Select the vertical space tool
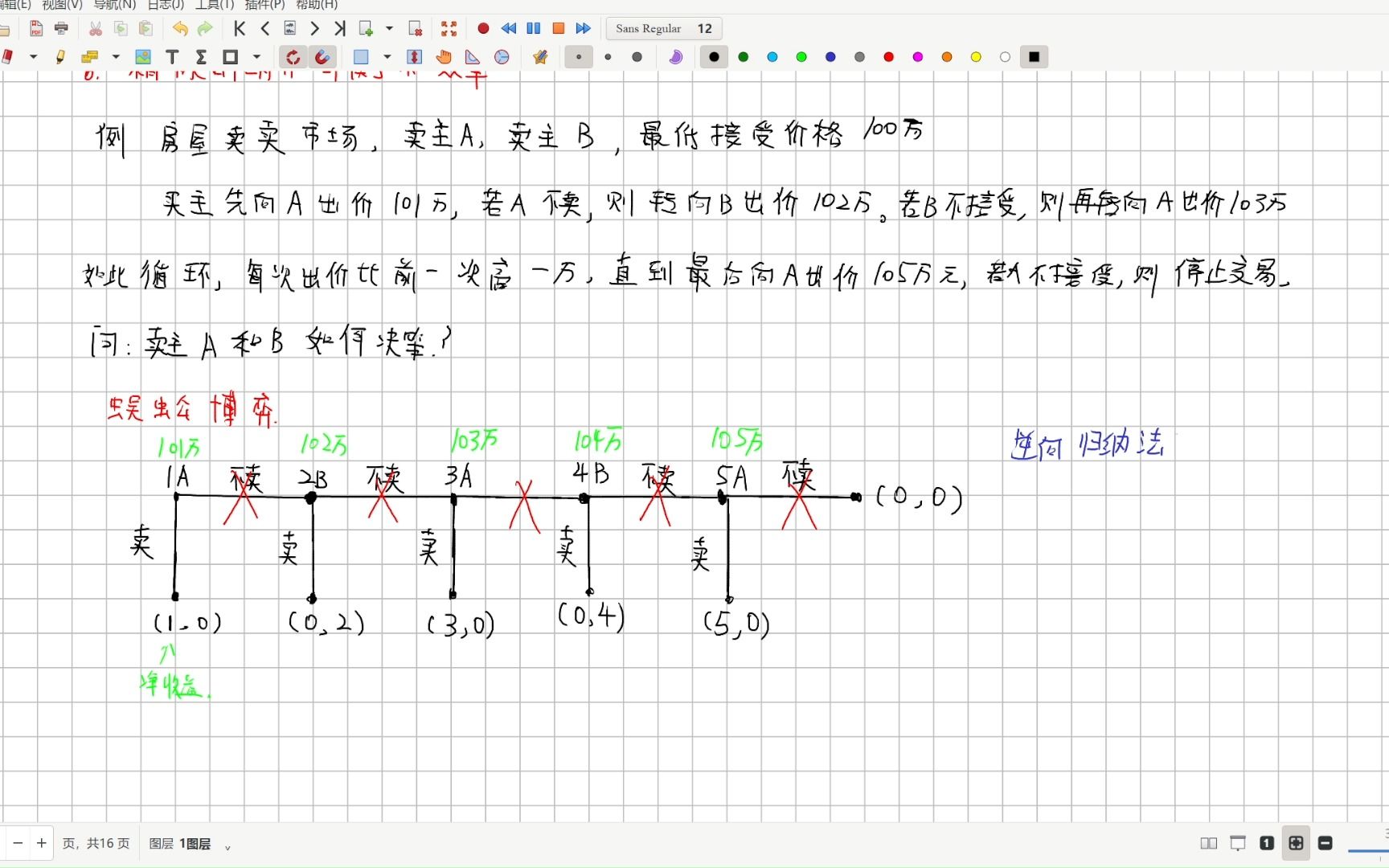 tap(414, 56)
